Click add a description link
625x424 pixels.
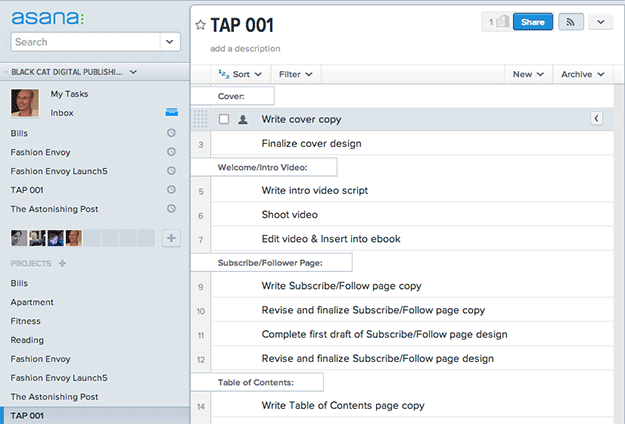click(245, 48)
